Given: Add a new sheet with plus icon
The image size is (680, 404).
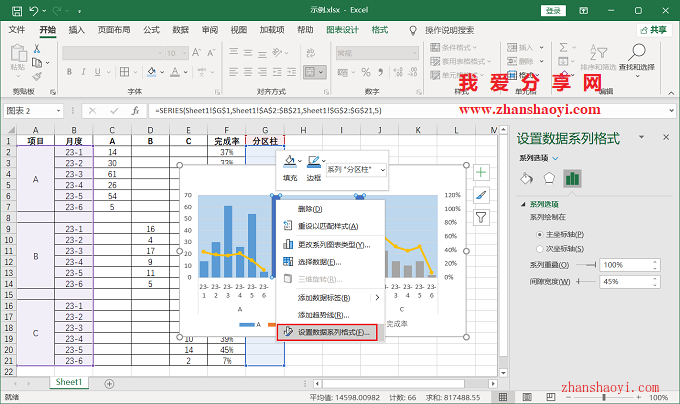Looking at the screenshot, I should tap(109, 384).
